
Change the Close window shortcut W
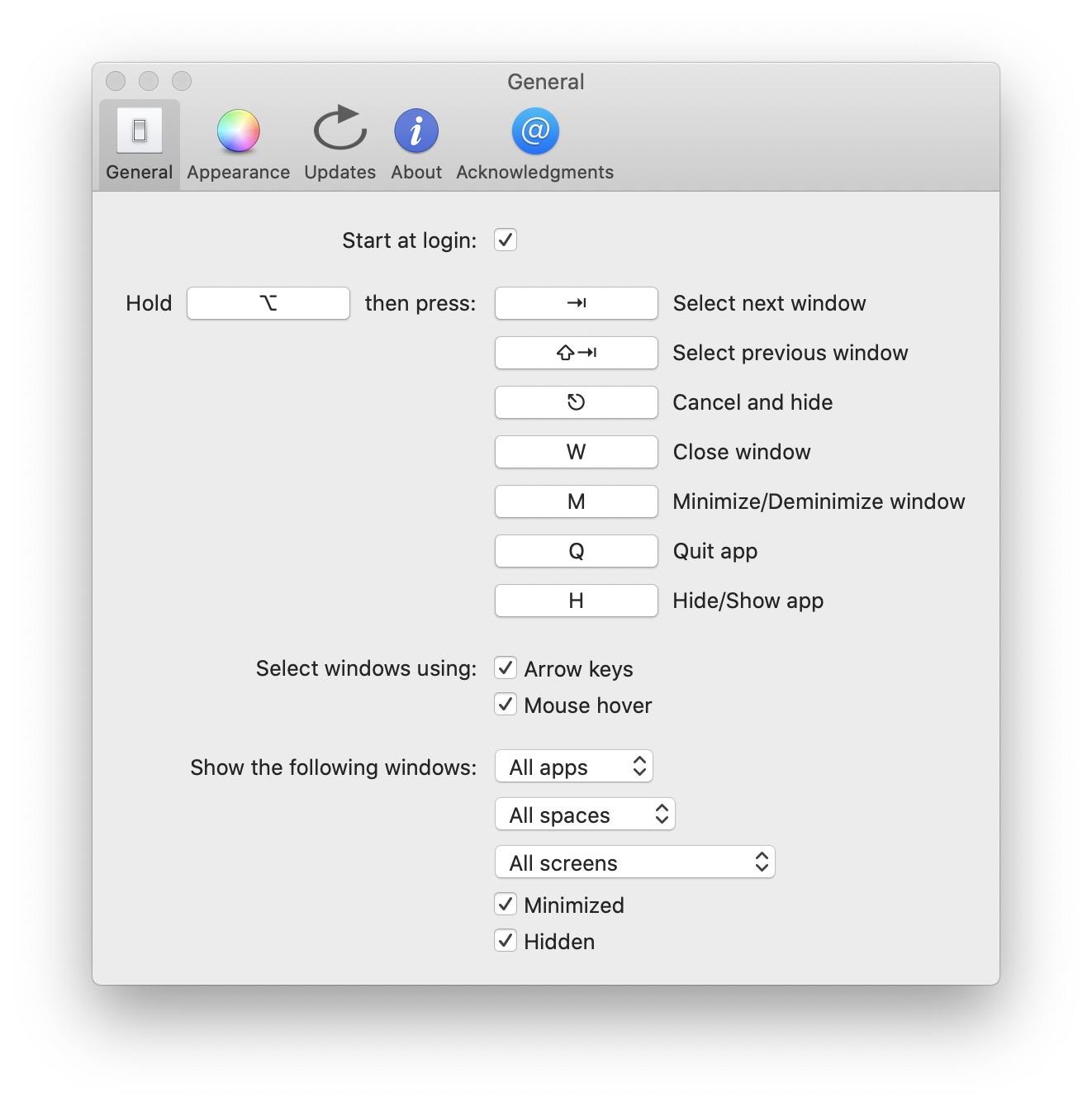click(x=577, y=452)
